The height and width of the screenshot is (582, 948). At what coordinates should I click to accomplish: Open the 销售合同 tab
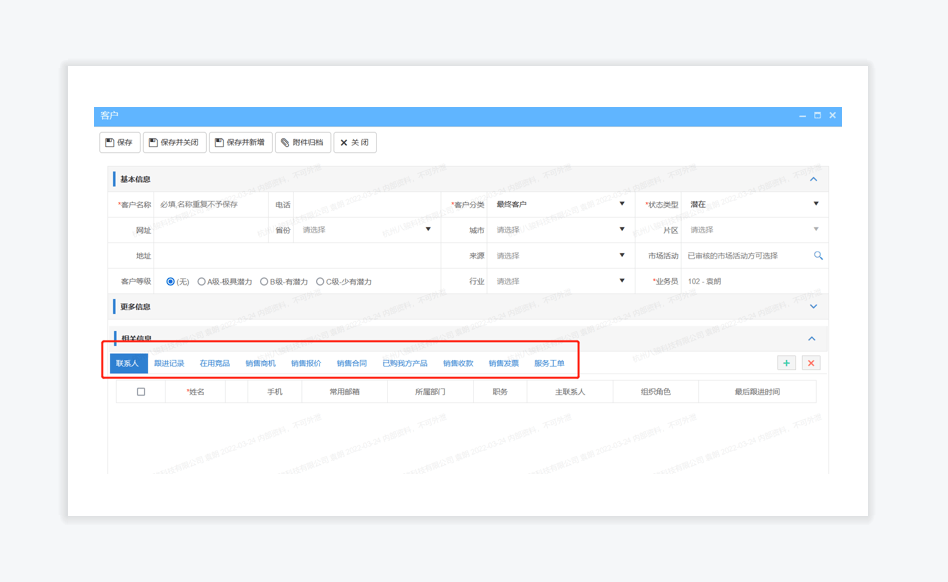click(x=351, y=363)
